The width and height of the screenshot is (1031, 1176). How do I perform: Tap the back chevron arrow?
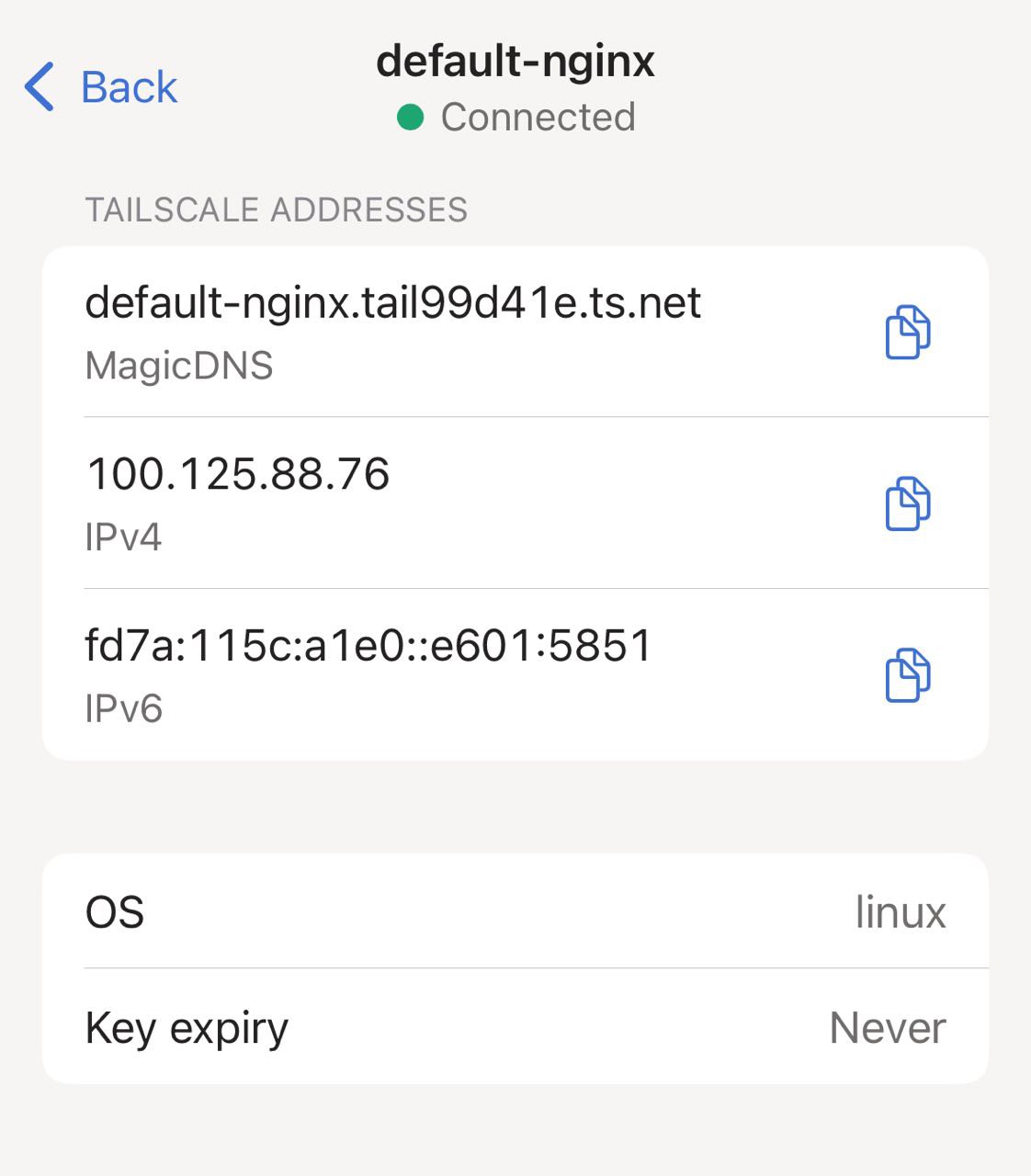tap(40, 87)
